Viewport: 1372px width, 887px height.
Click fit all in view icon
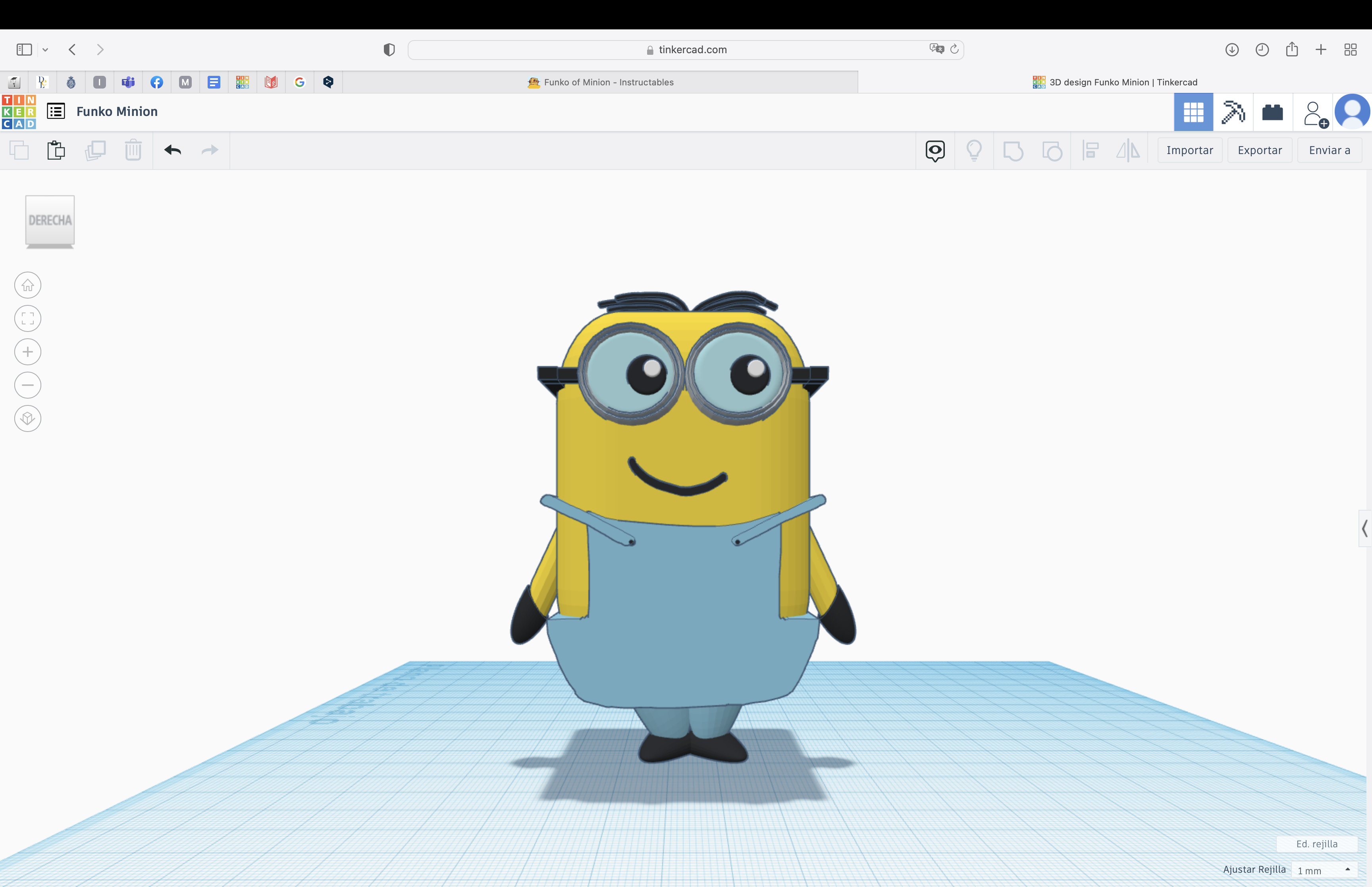28,318
